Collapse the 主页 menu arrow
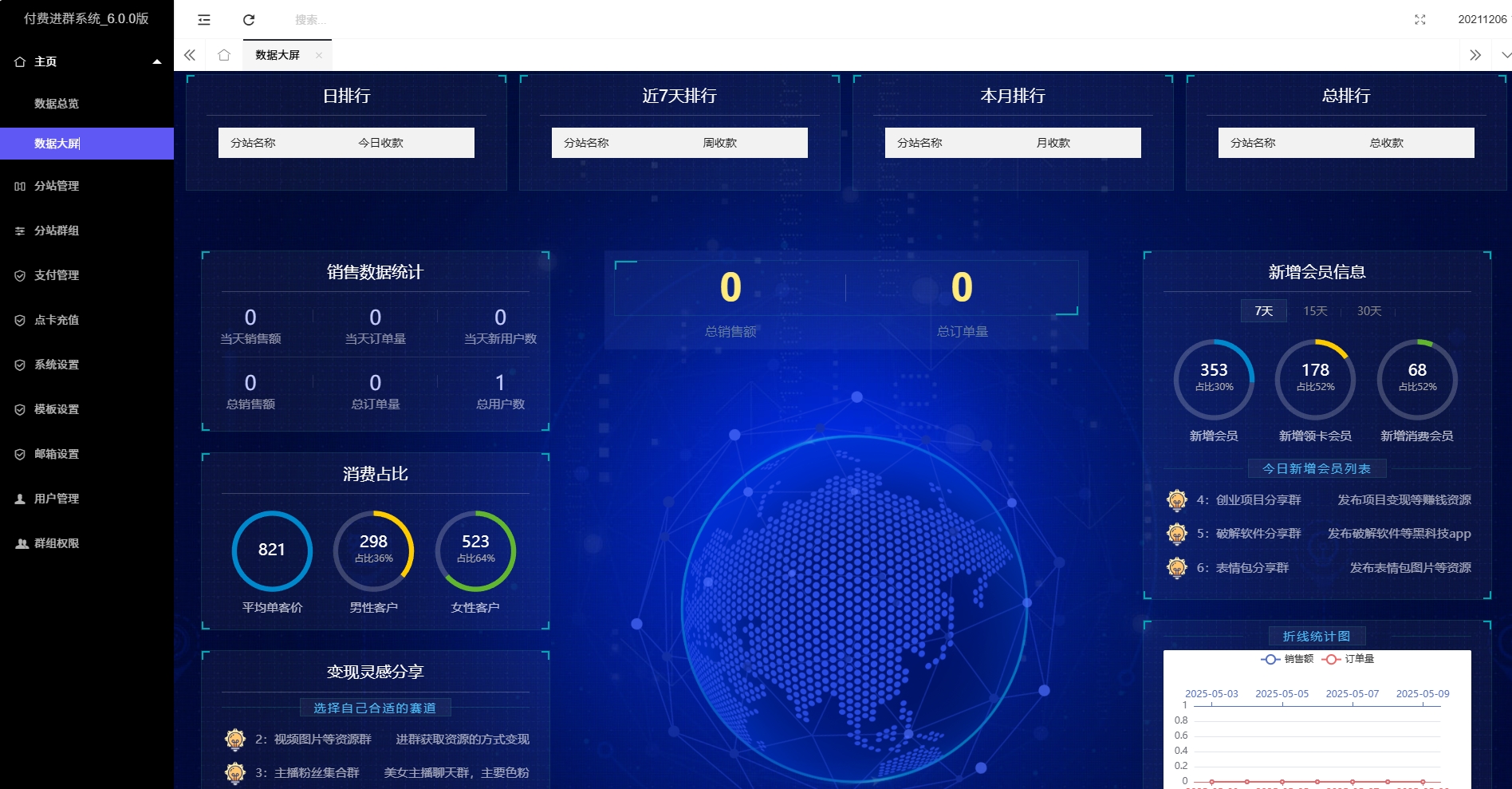Image resolution: width=1512 pixels, height=789 pixels. pos(157,61)
